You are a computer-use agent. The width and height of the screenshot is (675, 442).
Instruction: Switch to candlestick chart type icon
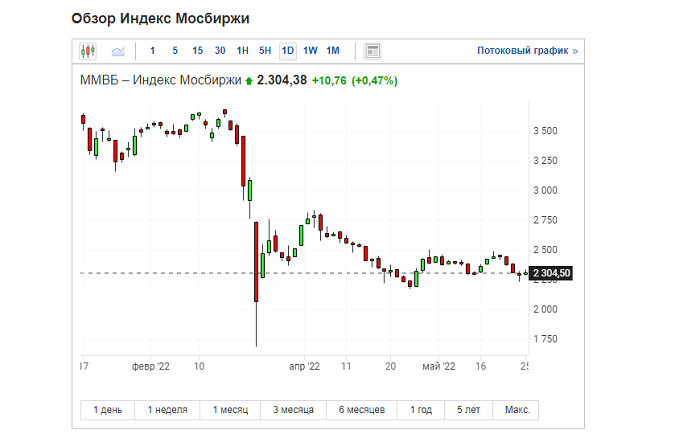(88, 51)
